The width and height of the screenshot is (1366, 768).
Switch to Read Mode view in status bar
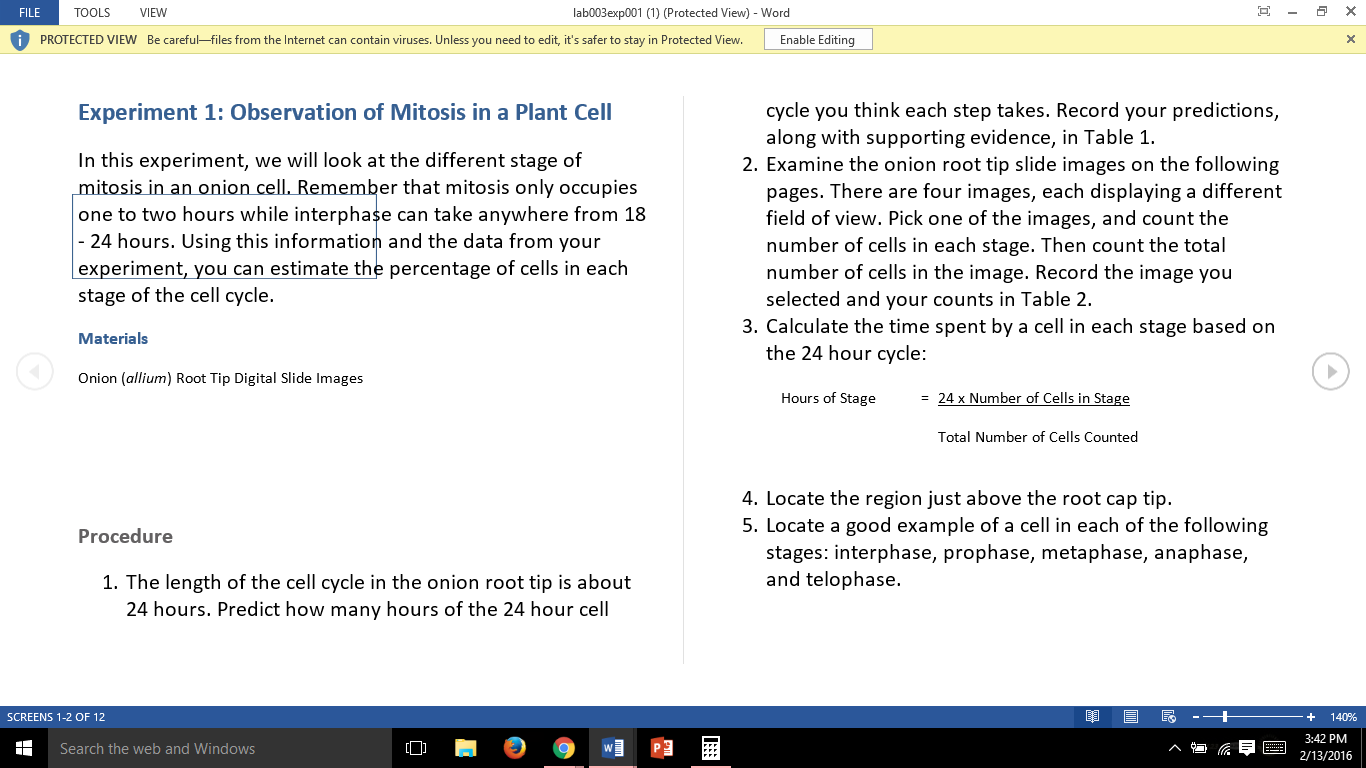(1093, 717)
